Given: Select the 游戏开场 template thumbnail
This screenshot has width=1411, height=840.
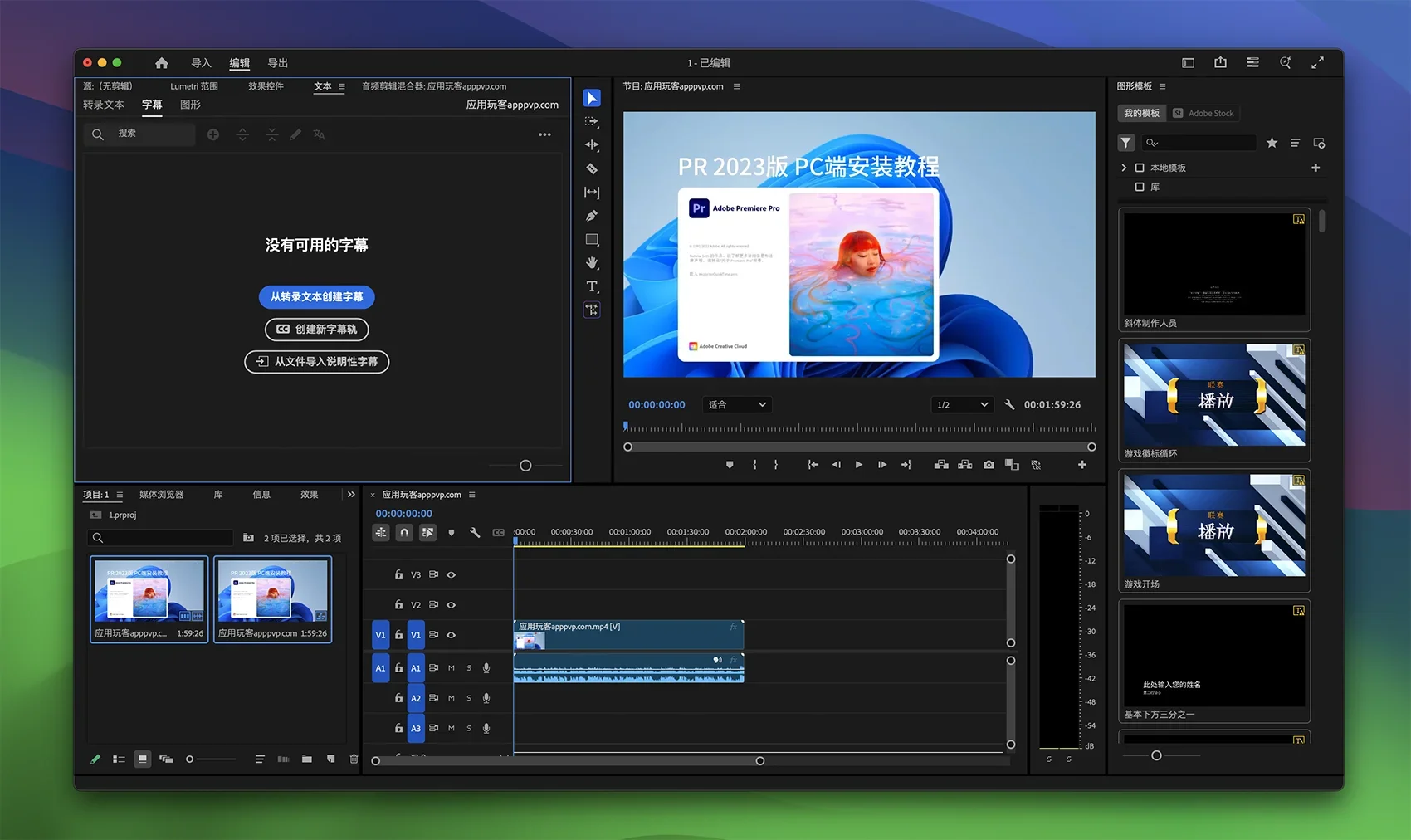Looking at the screenshot, I should point(1214,525).
